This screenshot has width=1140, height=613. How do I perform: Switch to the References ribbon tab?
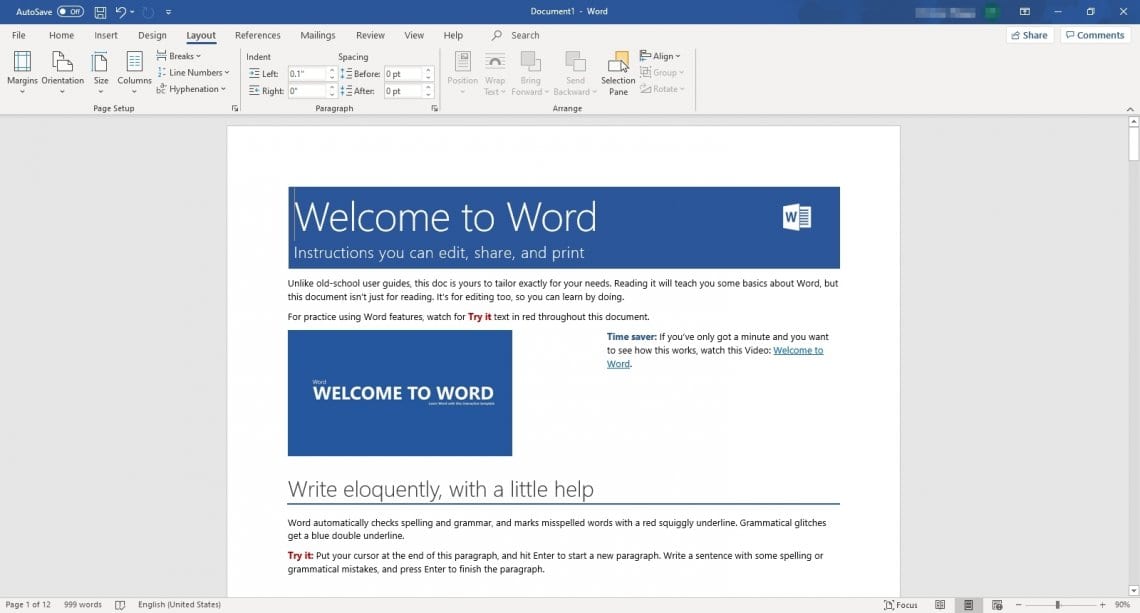point(258,34)
